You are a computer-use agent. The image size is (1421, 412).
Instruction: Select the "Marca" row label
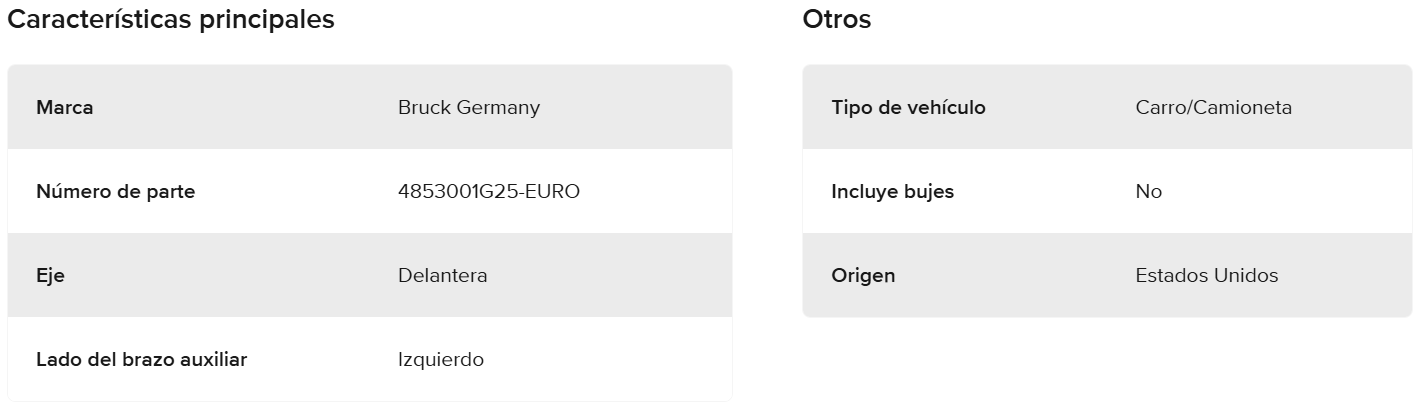click(64, 107)
